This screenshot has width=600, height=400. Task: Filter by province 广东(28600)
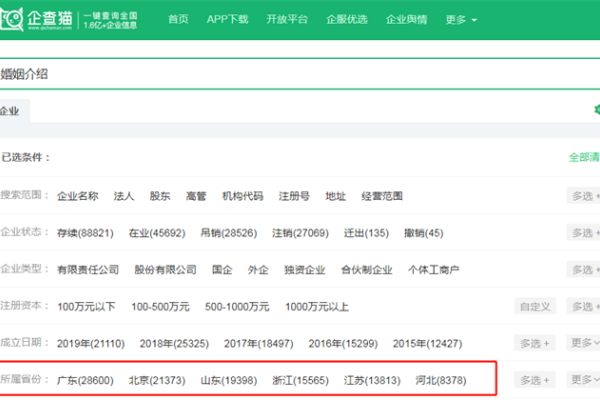coord(85,380)
